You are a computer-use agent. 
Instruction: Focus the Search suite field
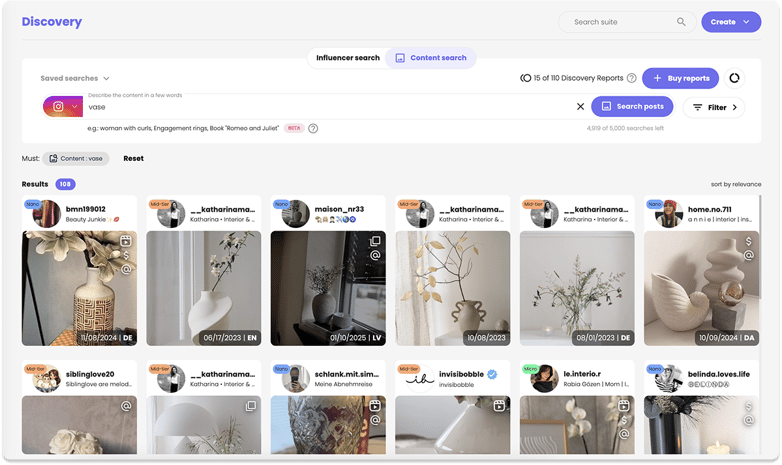(x=627, y=22)
